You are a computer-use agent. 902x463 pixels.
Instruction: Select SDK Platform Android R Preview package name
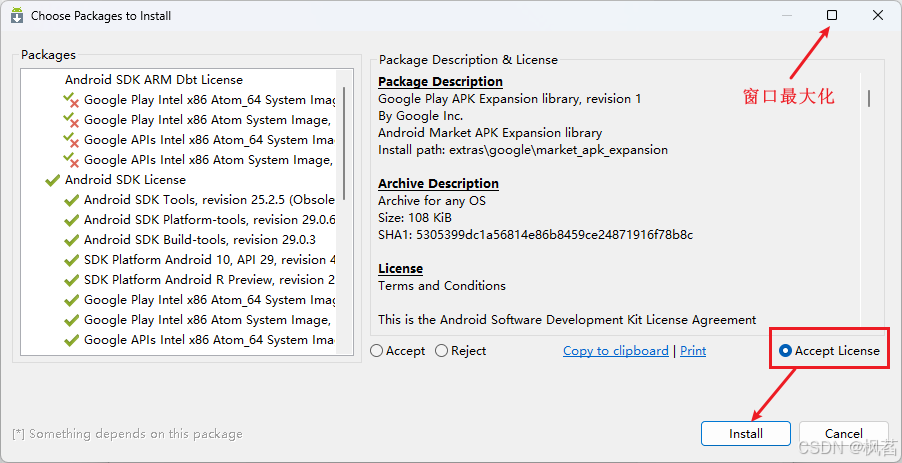(209, 280)
